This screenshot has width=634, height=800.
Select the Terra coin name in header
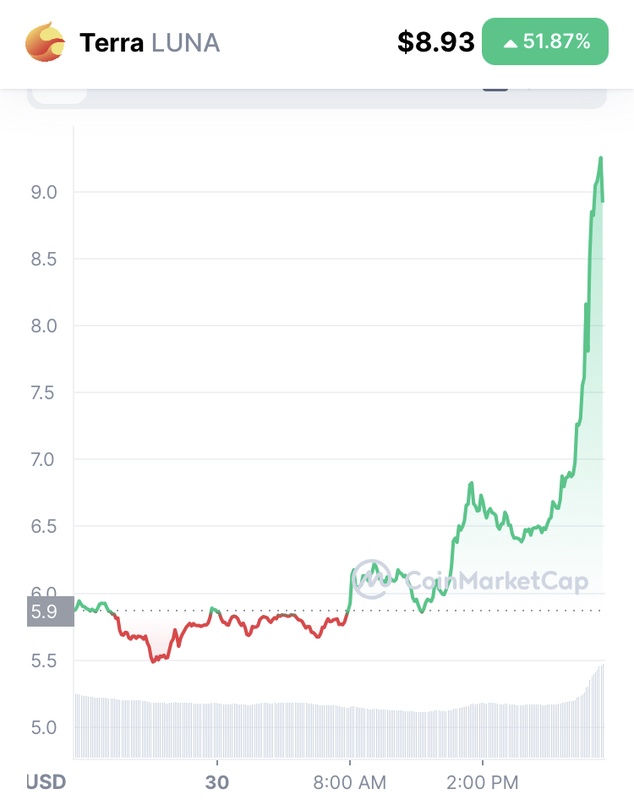pos(112,43)
